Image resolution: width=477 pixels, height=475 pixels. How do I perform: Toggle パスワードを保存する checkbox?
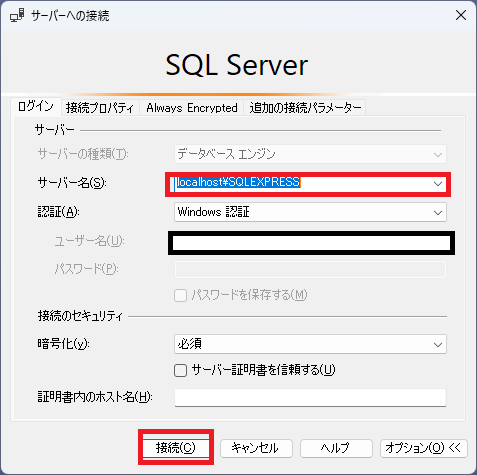point(180,295)
